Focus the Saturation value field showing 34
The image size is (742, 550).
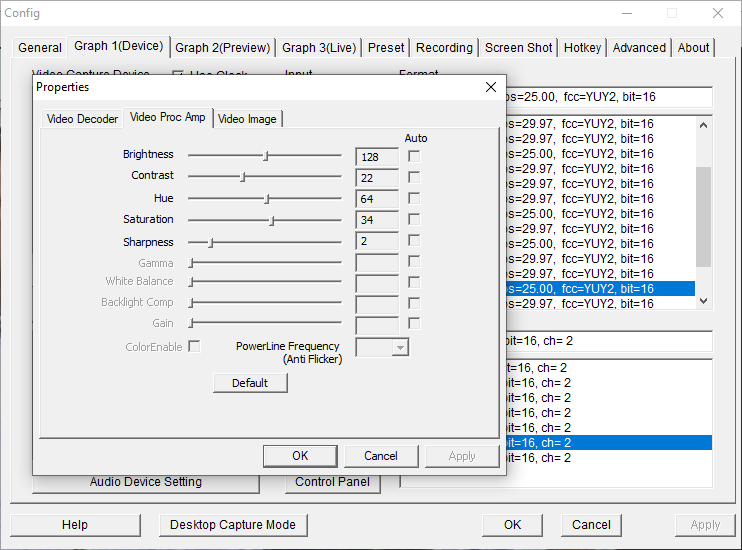377,220
